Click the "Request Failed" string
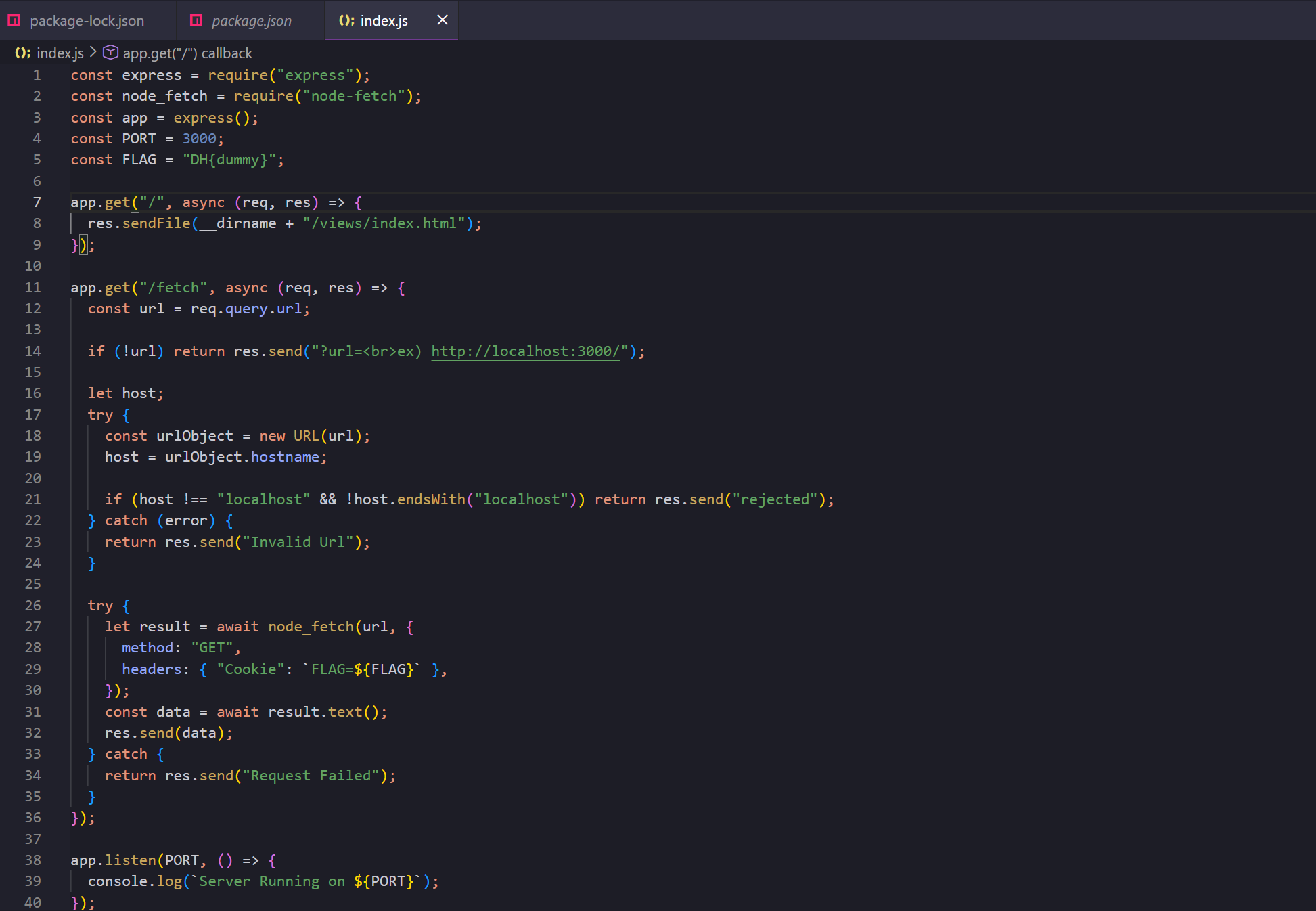 pyautogui.click(x=311, y=776)
